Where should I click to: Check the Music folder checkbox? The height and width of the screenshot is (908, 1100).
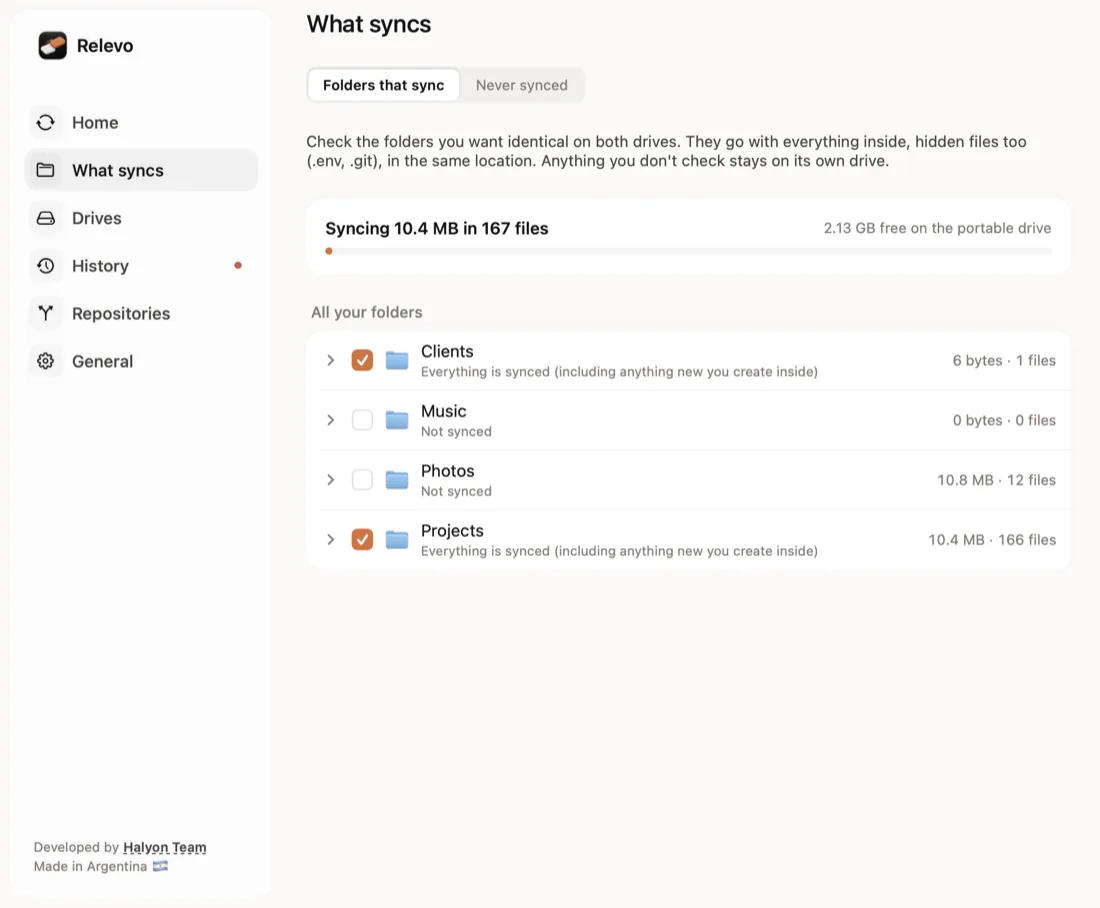362,420
